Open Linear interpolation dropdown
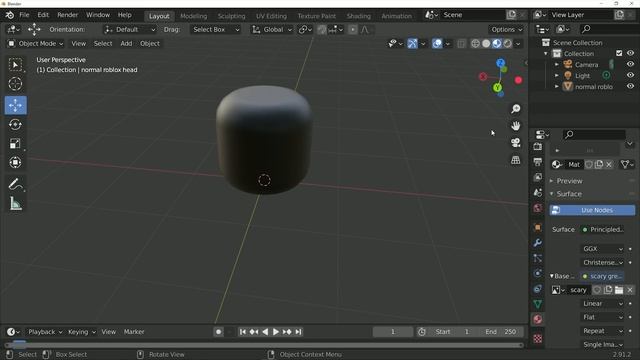Image resolution: width=640 pixels, height=360 pixels. [x=602, y=303]
